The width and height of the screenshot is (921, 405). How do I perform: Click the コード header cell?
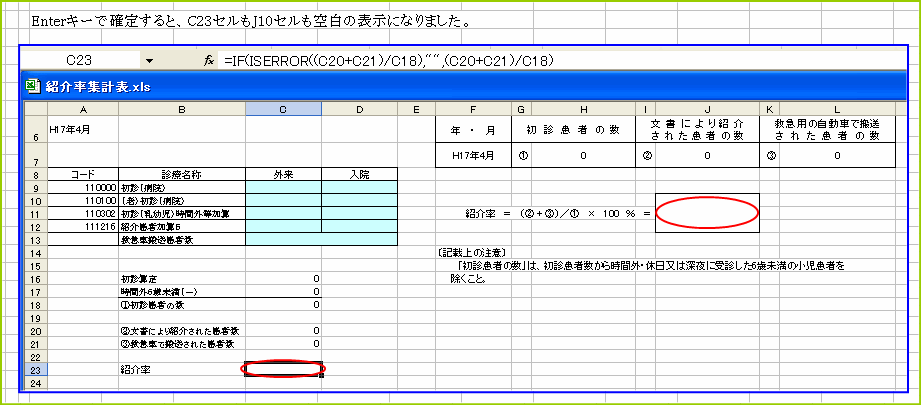click(83, 174)
